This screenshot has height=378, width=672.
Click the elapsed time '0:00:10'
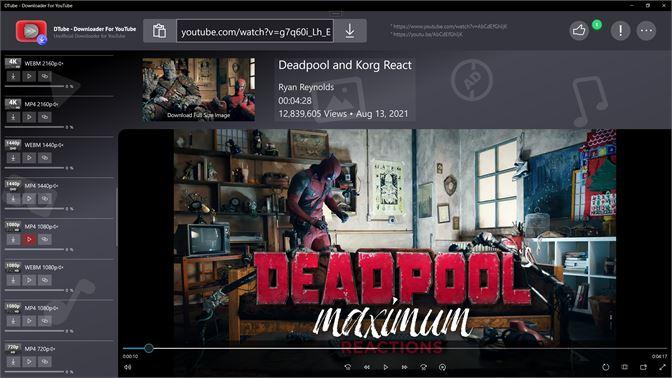tap(130, 357)
